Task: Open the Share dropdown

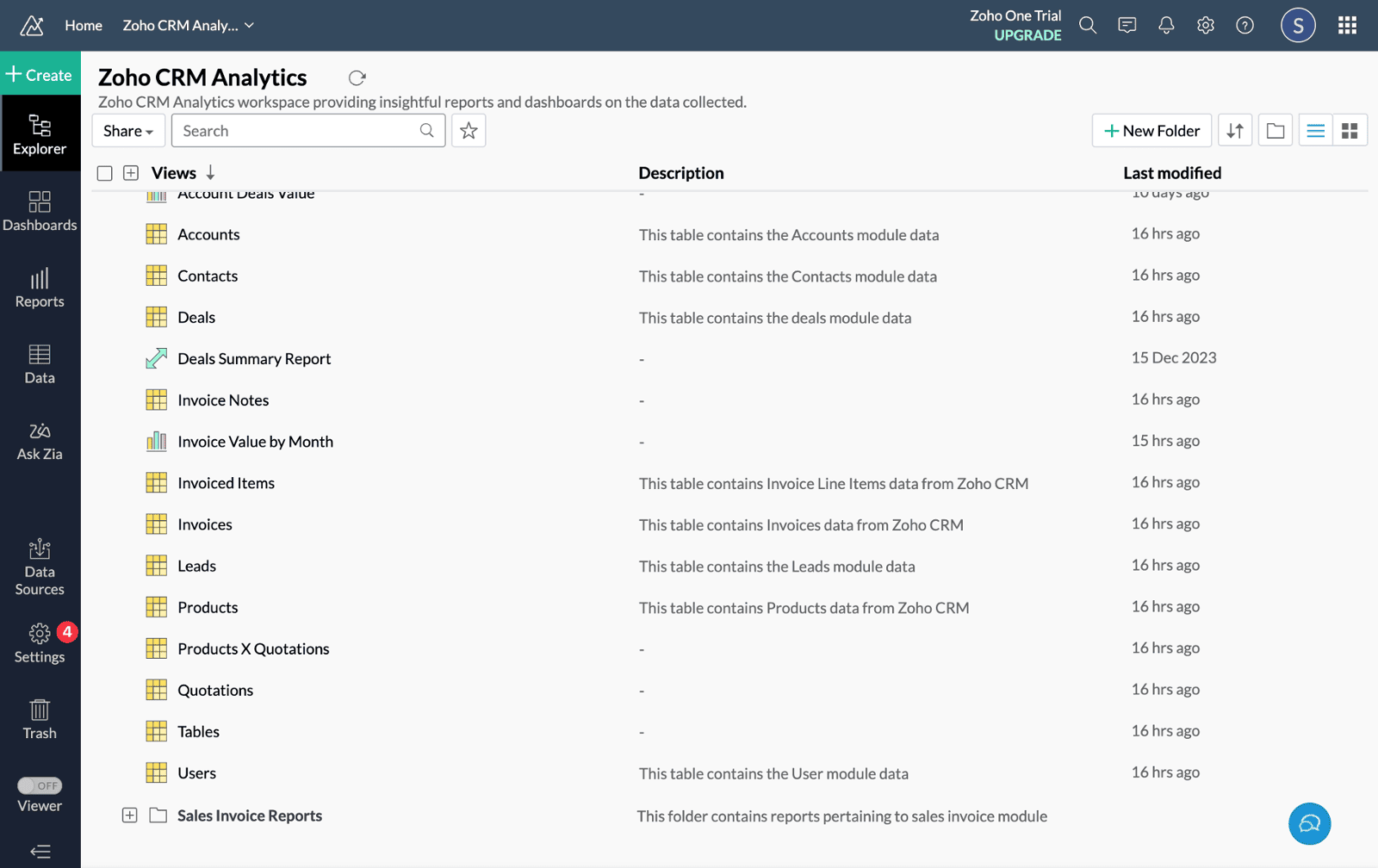Action: 128,131
